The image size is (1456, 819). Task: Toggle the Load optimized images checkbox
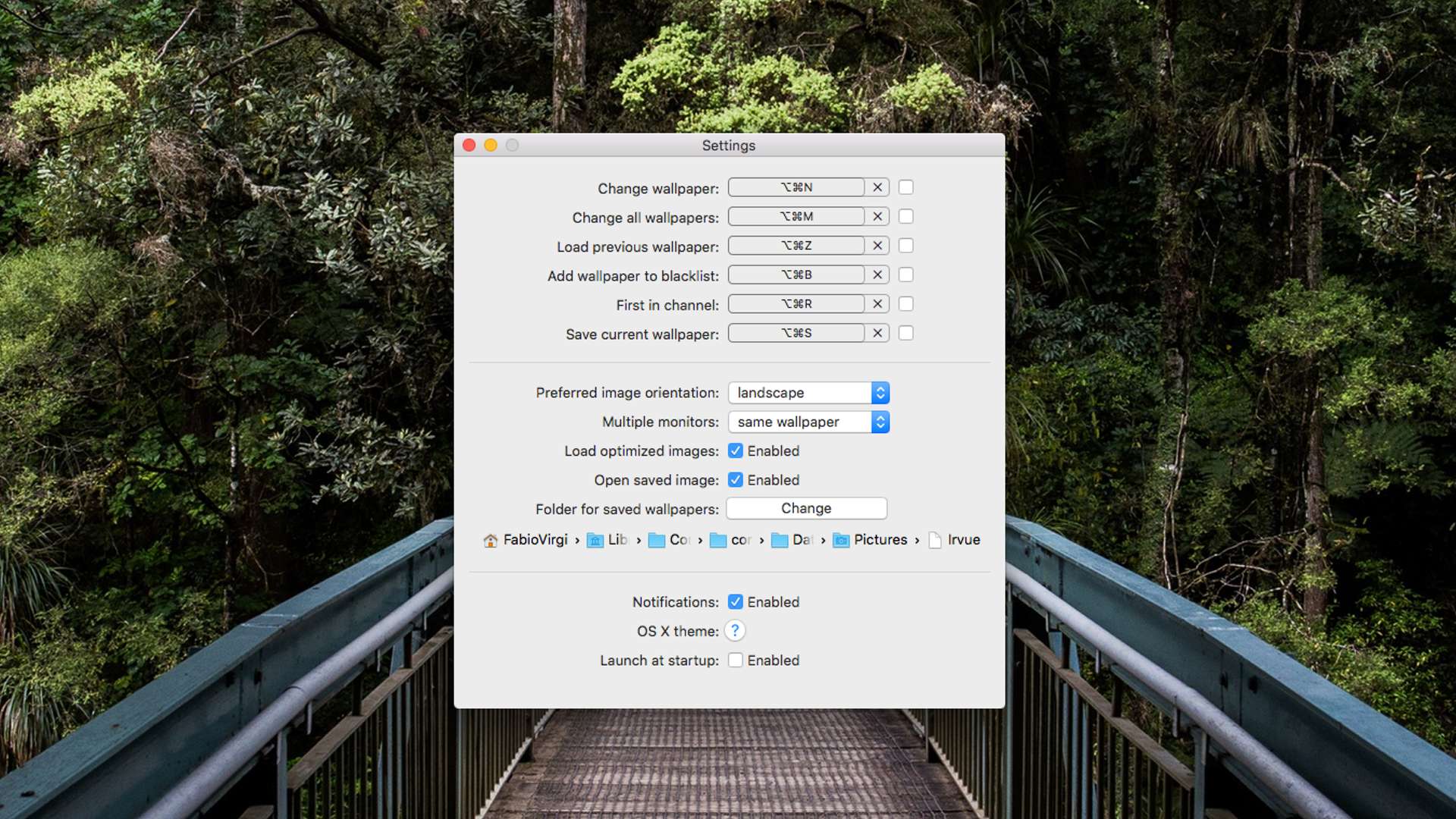pyautogui.click(x=735, y=450)
